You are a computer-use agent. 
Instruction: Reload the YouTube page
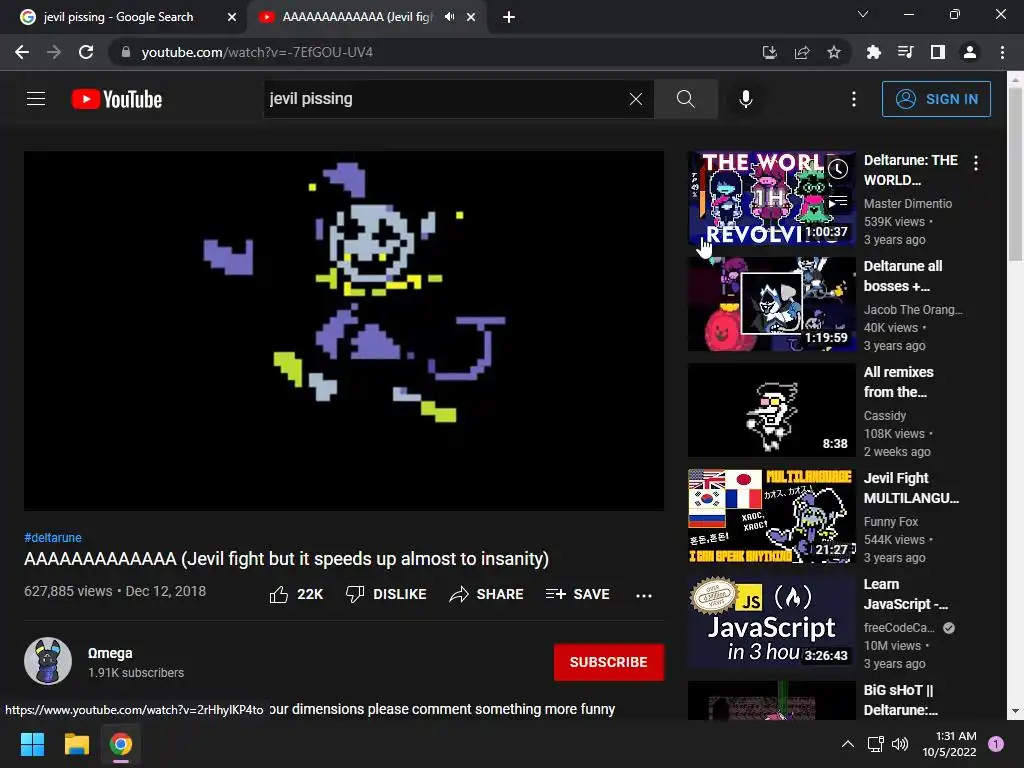click(x=86, y=52)
